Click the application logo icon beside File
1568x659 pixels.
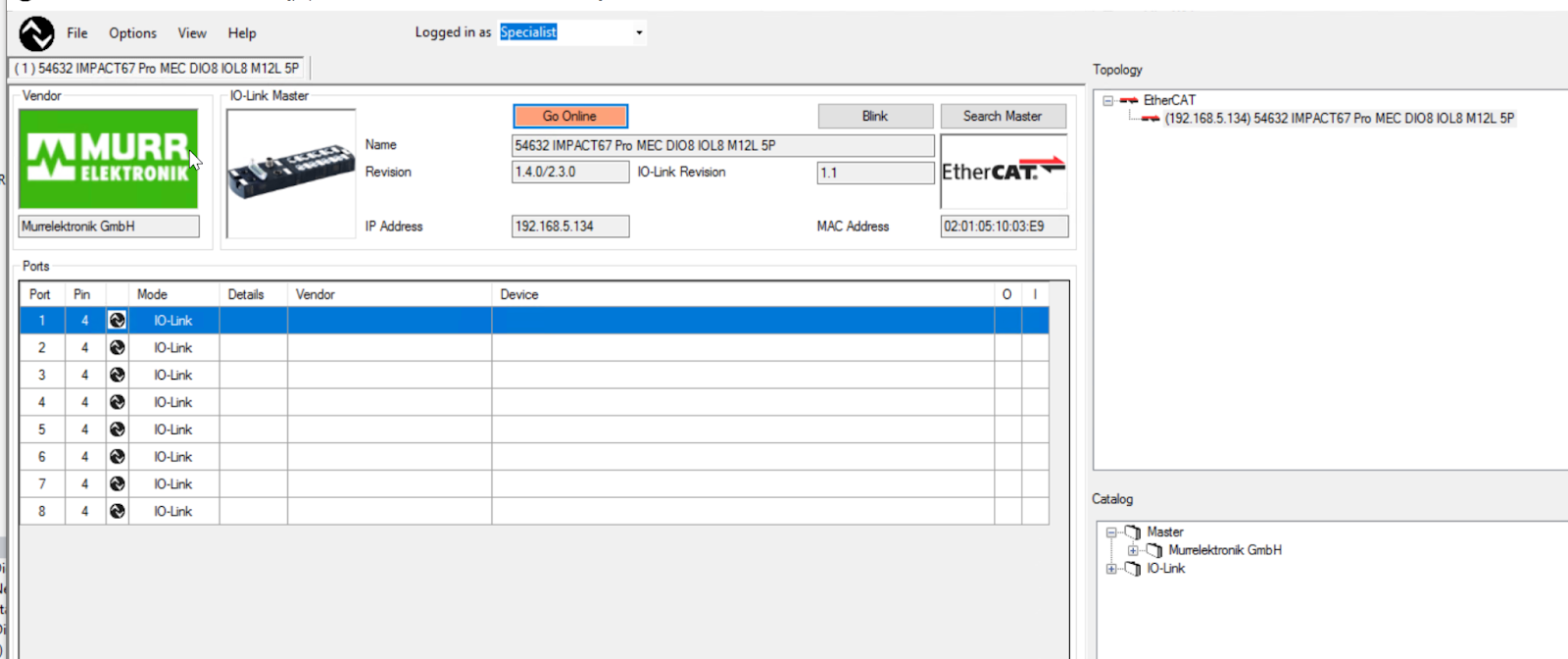(36, 33)
